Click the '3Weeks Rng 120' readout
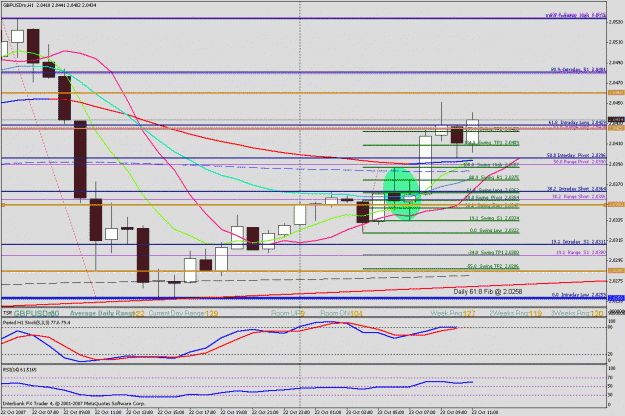Image resolution: width=625 pixels, height=416 pixels. [577, 314]
